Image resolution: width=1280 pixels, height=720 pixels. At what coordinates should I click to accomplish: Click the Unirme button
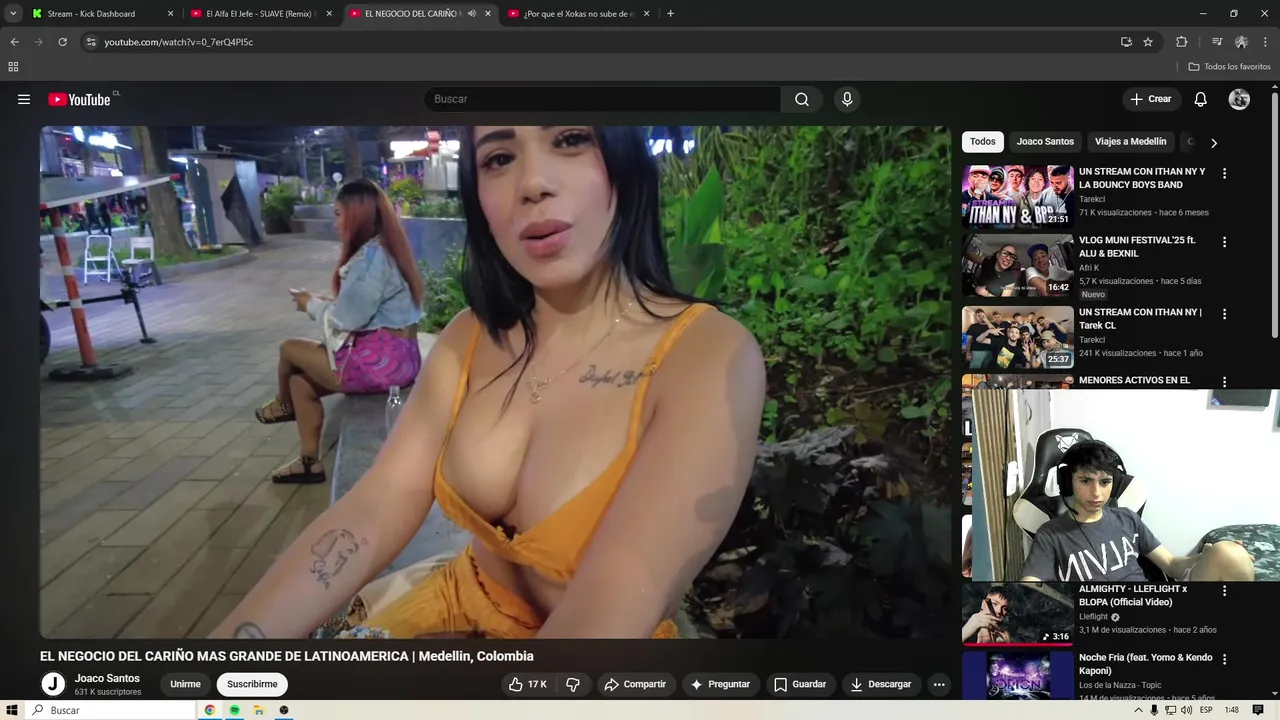pos(185,684)
